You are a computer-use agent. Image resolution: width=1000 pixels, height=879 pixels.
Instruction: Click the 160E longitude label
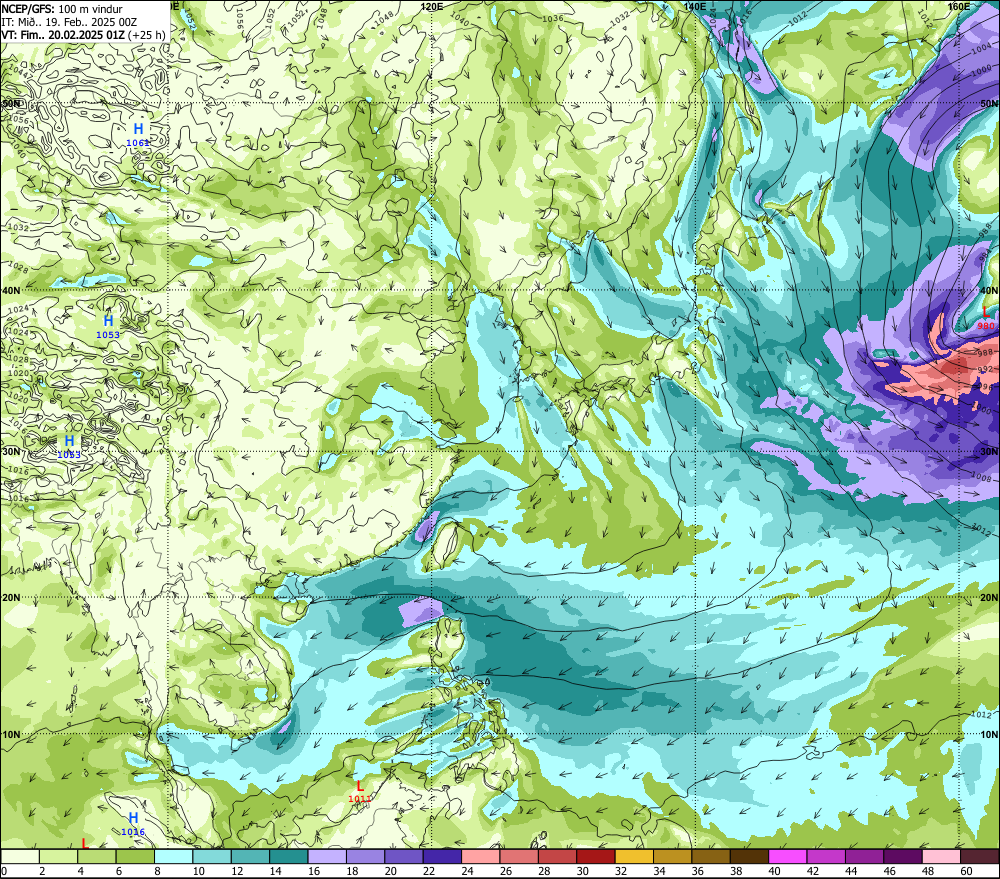click(959, 6)
